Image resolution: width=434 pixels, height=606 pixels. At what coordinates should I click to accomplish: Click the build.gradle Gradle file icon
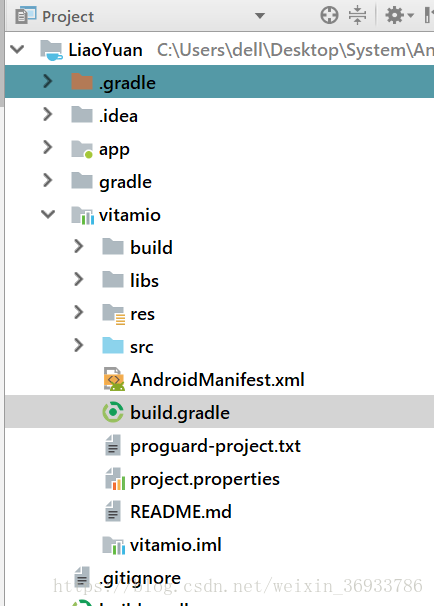113,412
